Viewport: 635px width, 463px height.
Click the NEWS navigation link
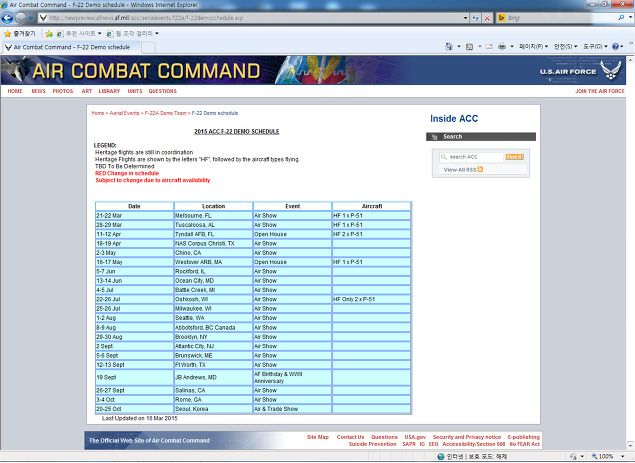point(38,91)
